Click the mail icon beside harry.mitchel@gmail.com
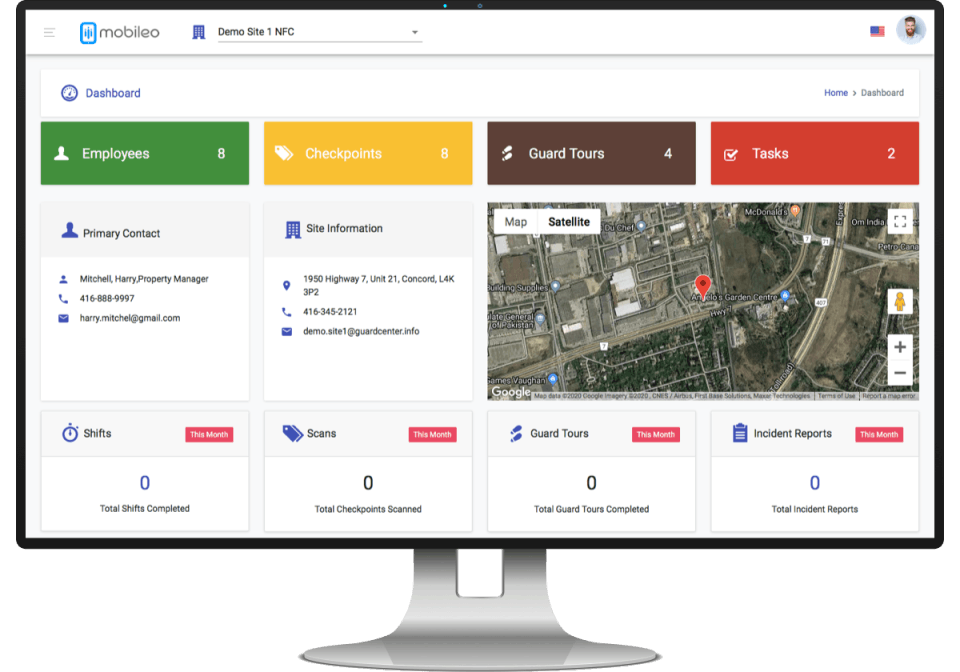The image size is (960, 672). (x=63, y=318)
